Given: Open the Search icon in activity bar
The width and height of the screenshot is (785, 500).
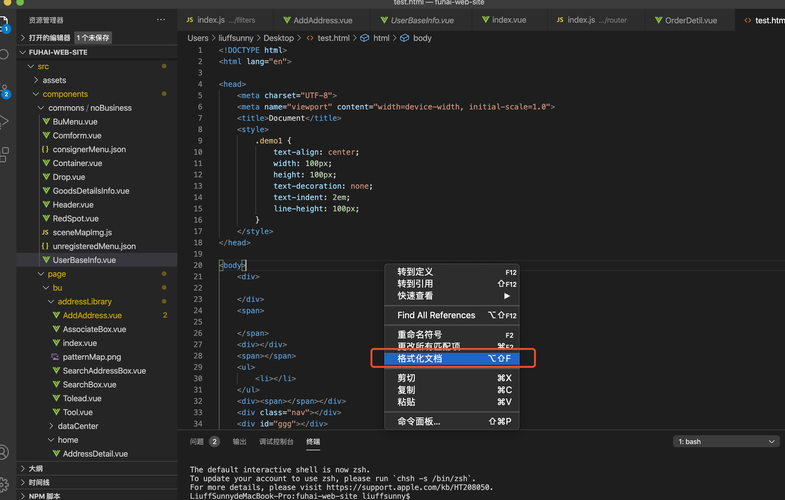Looking at the screenshot, I should tap(4, 54).
